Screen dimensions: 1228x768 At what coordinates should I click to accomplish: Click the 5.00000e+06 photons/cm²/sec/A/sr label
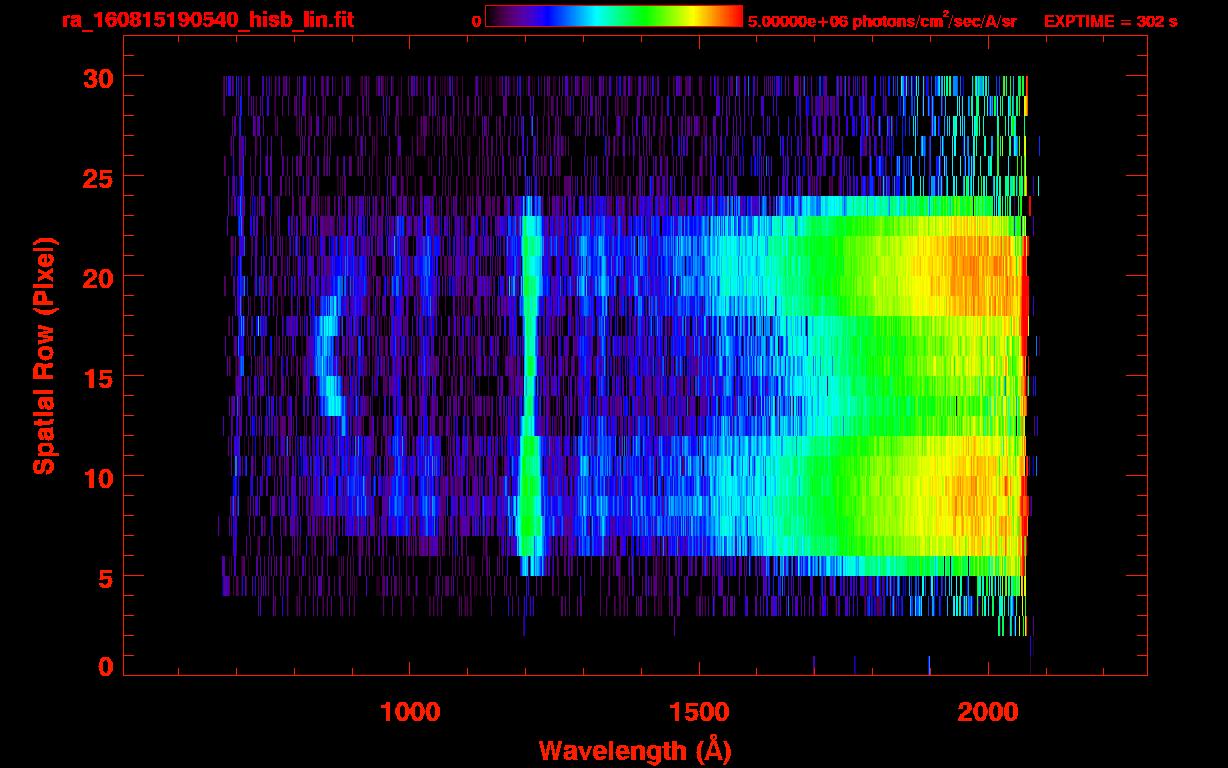click(x=882, y=20)
